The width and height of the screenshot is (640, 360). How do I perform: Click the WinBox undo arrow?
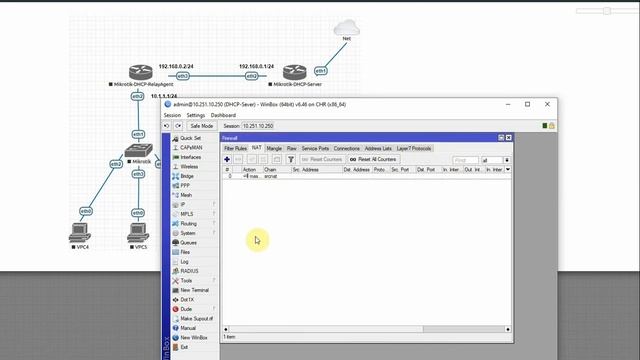167,126
